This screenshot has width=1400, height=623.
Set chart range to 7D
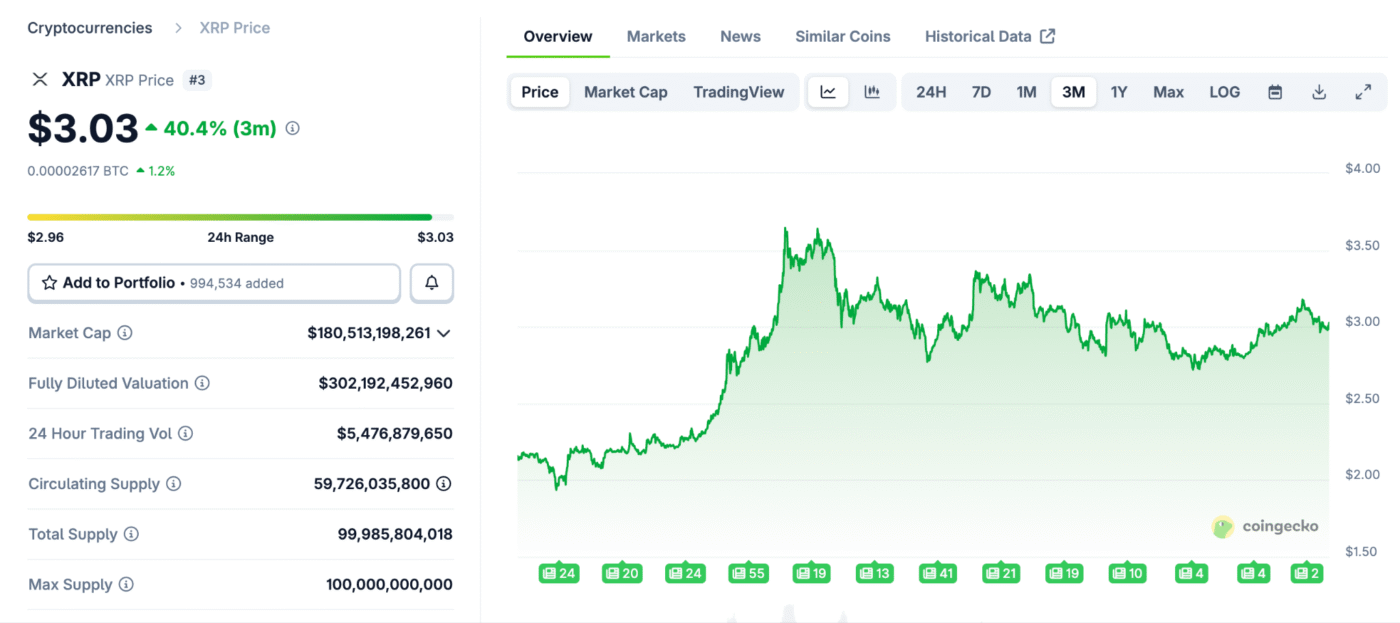pyautogui.click(x=981, y=92)
